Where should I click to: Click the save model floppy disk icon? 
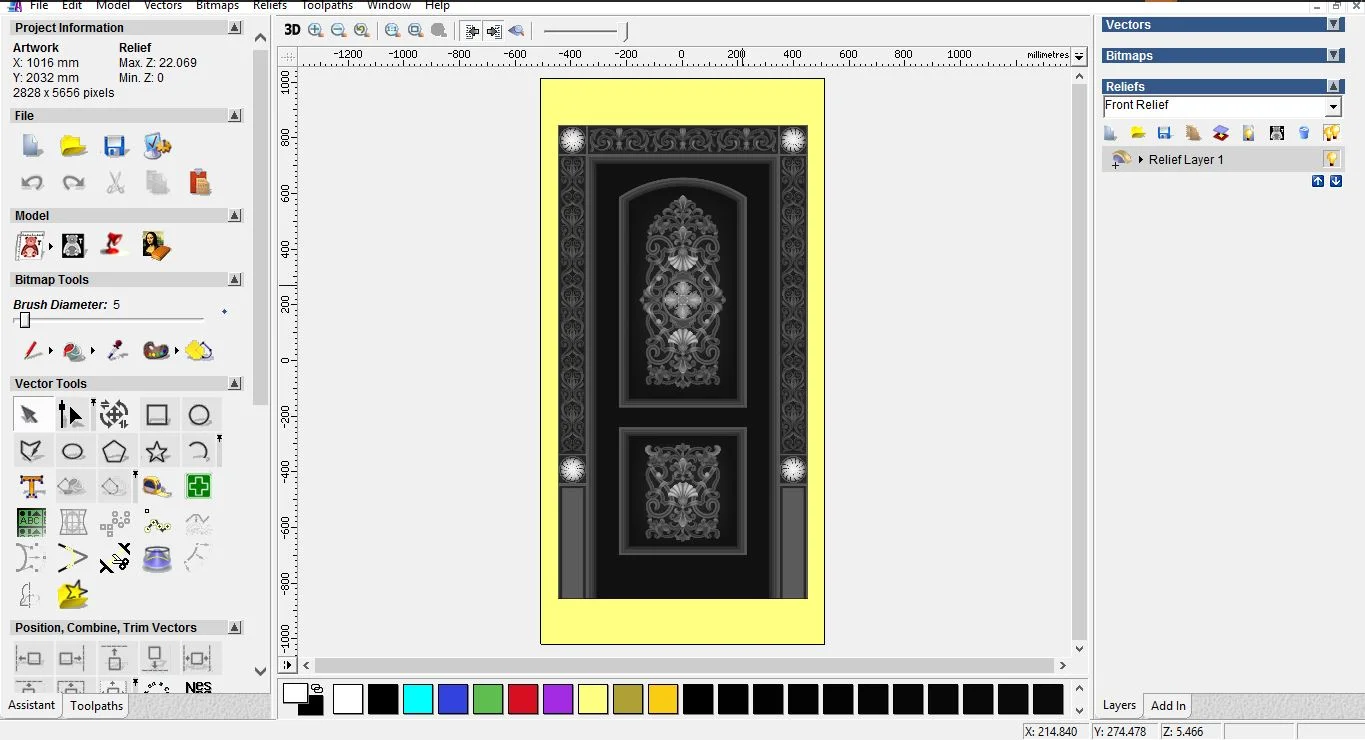click(x=115, y=146)
